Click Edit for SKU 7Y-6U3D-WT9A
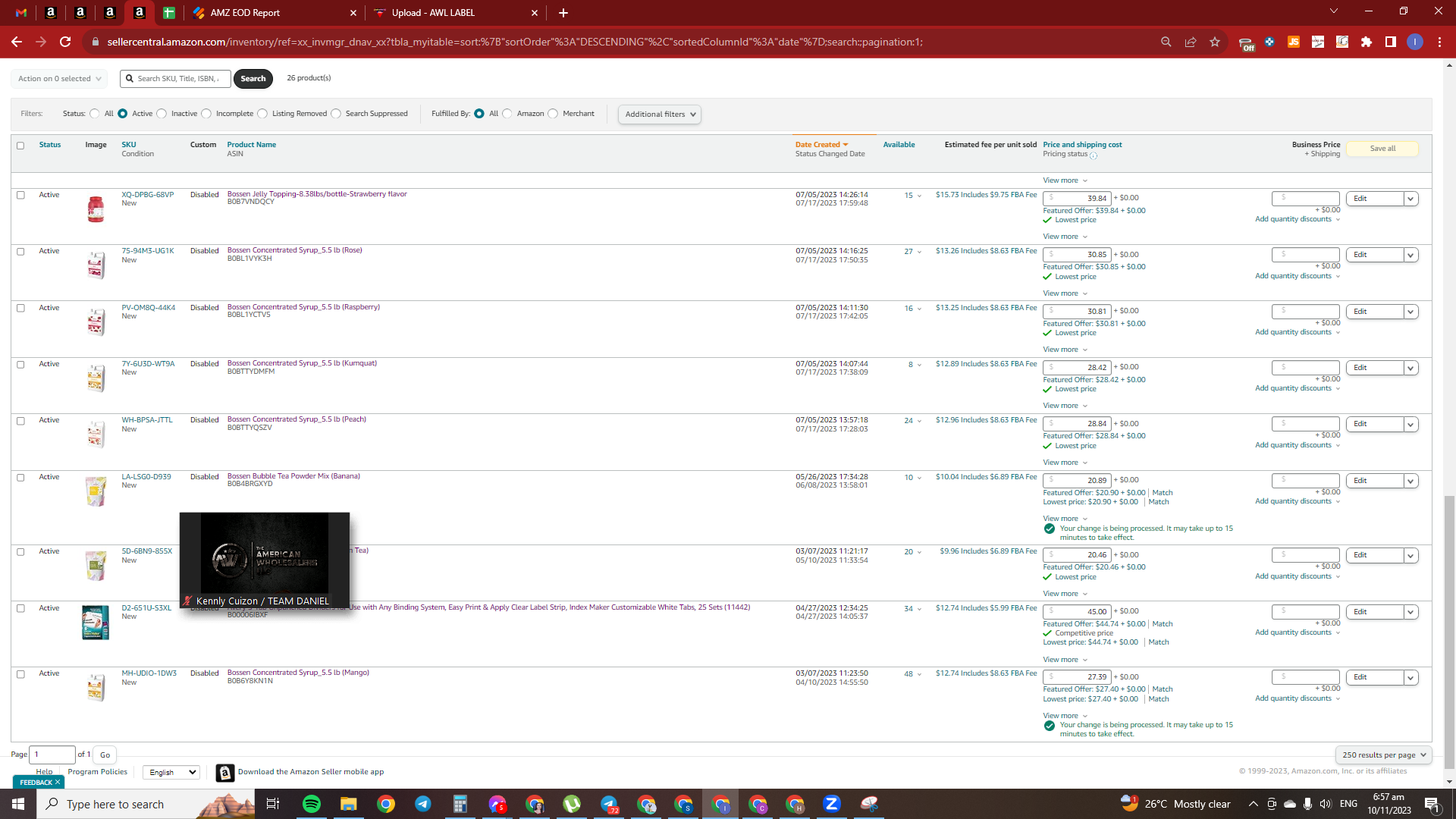This screenshot has width=1456, height=819. pos(1374,368)
